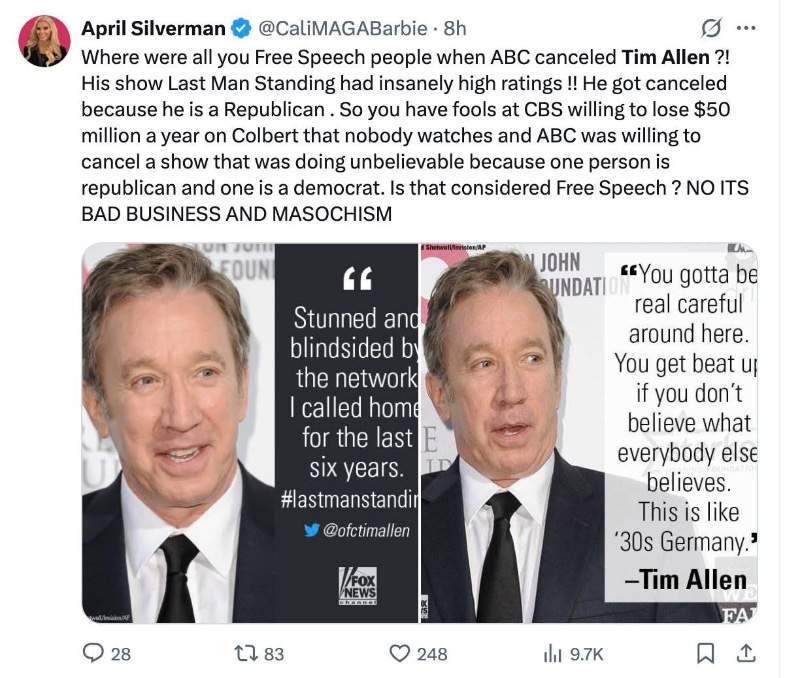Click the blue verified badge
The image size is (800, 678).
pos(242,28)
